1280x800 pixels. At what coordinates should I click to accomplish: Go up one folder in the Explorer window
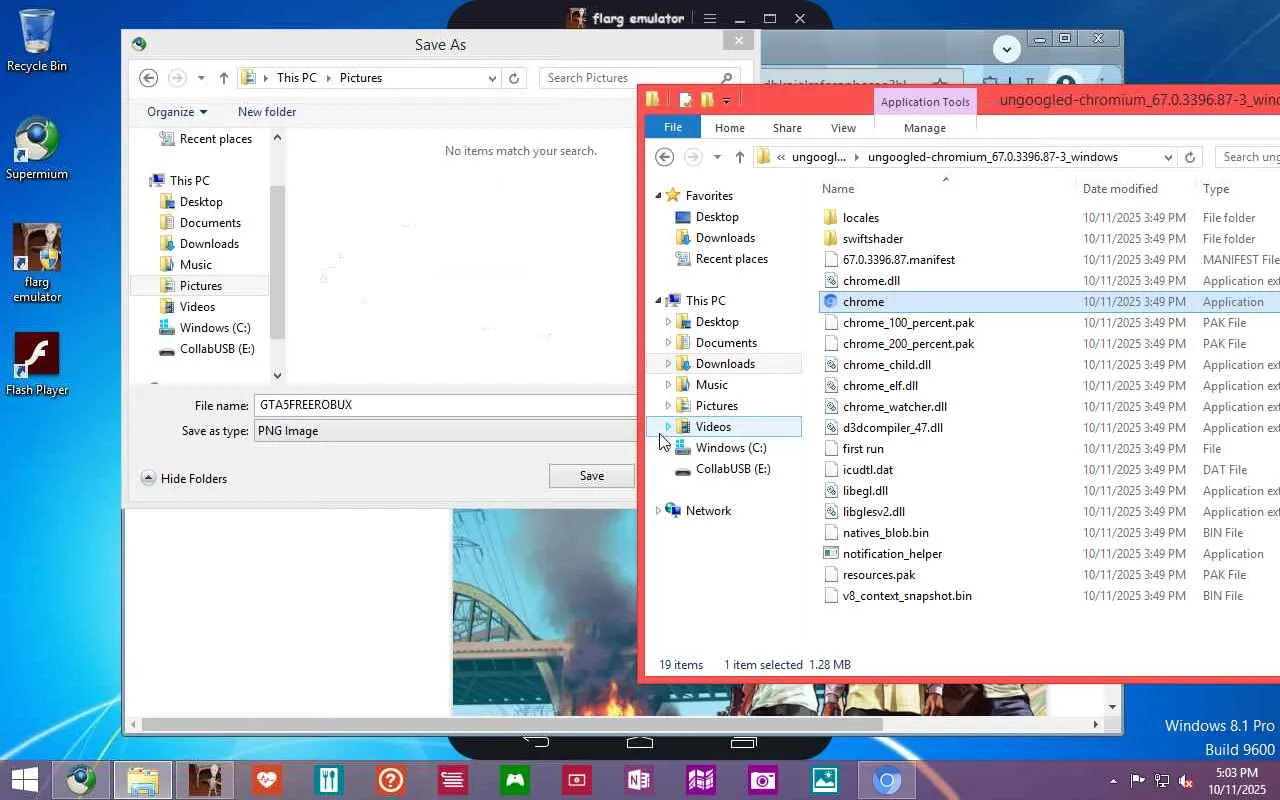pyautogui.click(x=739, y=157)
